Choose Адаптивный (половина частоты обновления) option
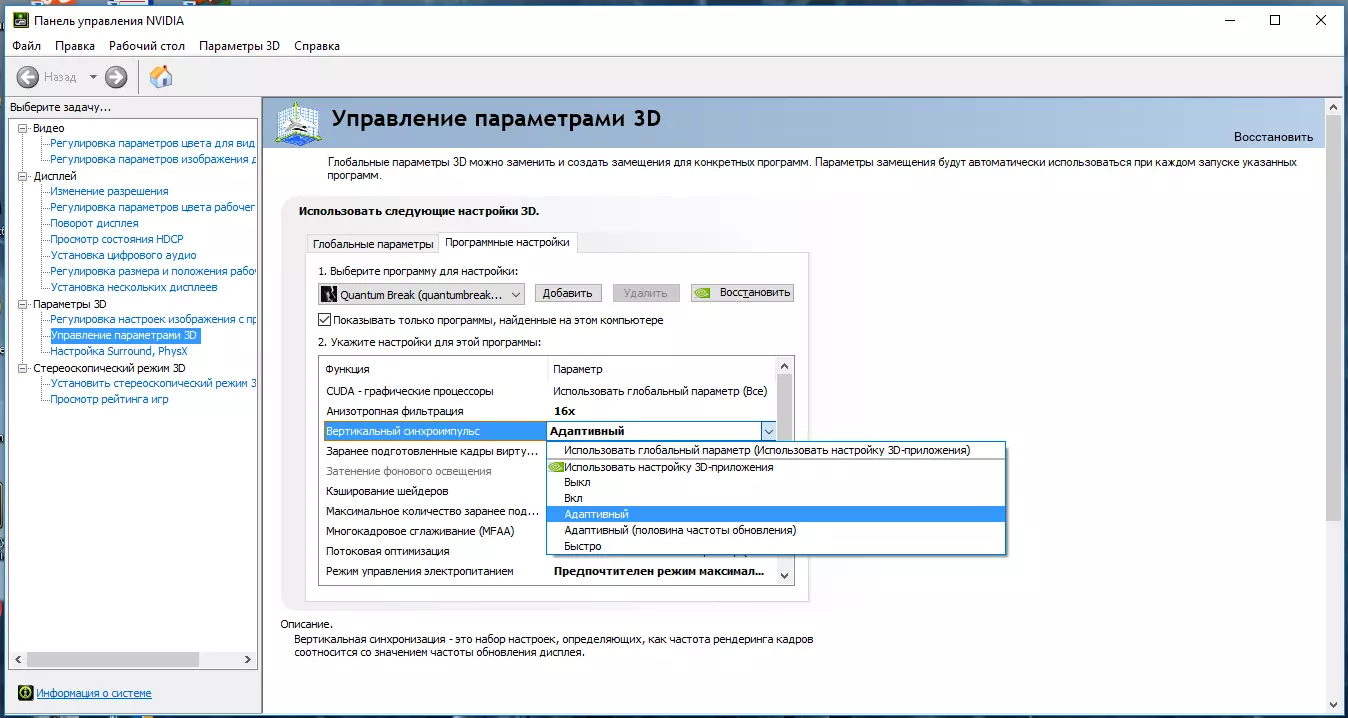 (x=776, y=530)
